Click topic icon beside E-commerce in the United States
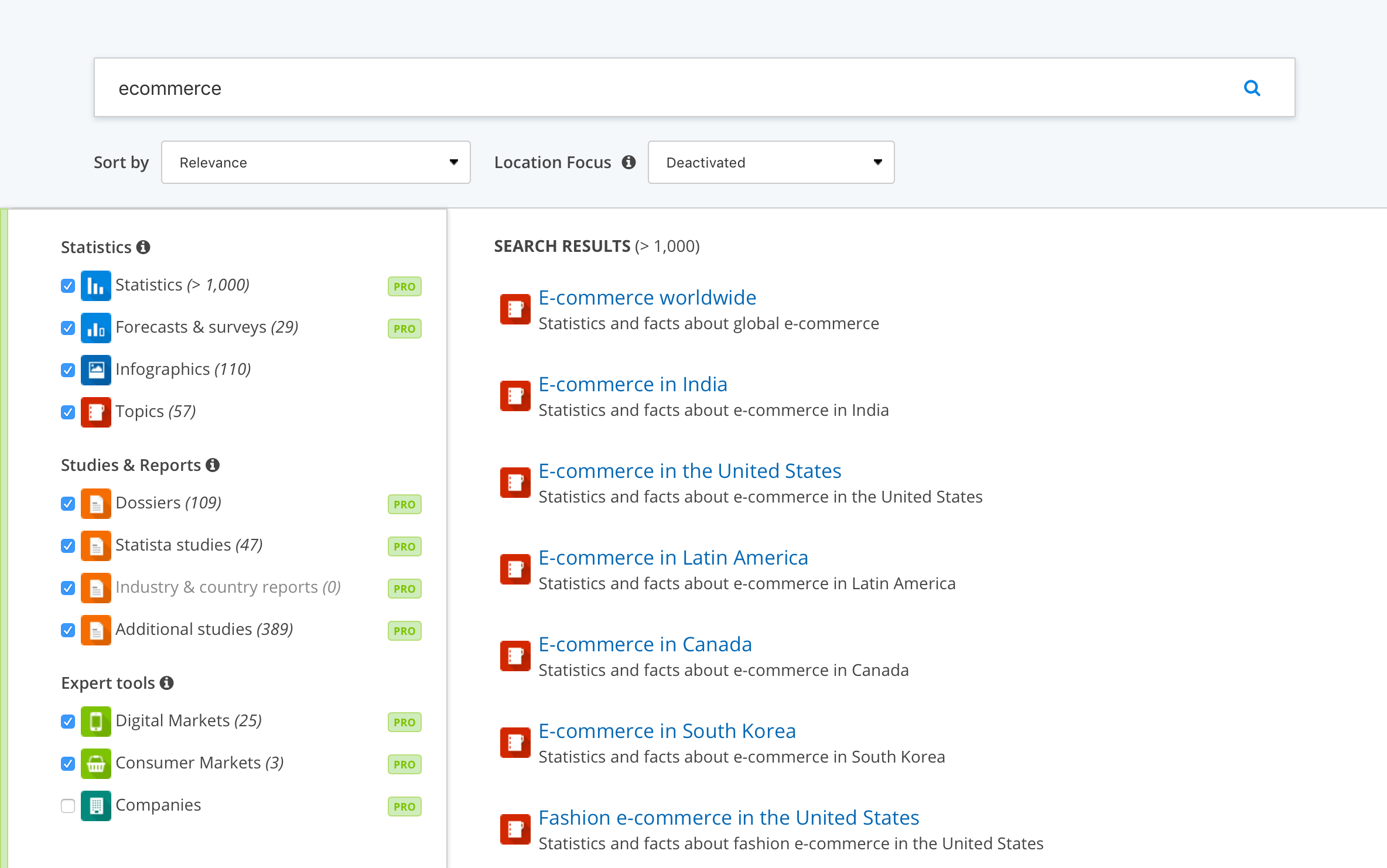The image size is (1387, 868). click(515, 483)
